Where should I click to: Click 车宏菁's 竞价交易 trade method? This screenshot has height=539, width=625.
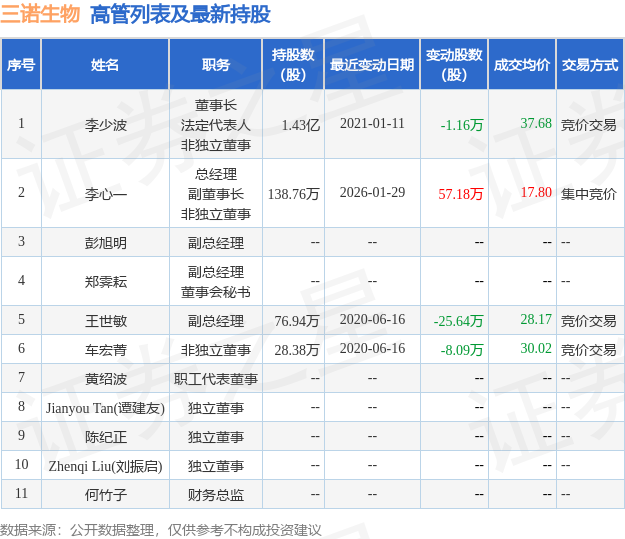pos(588,350)
